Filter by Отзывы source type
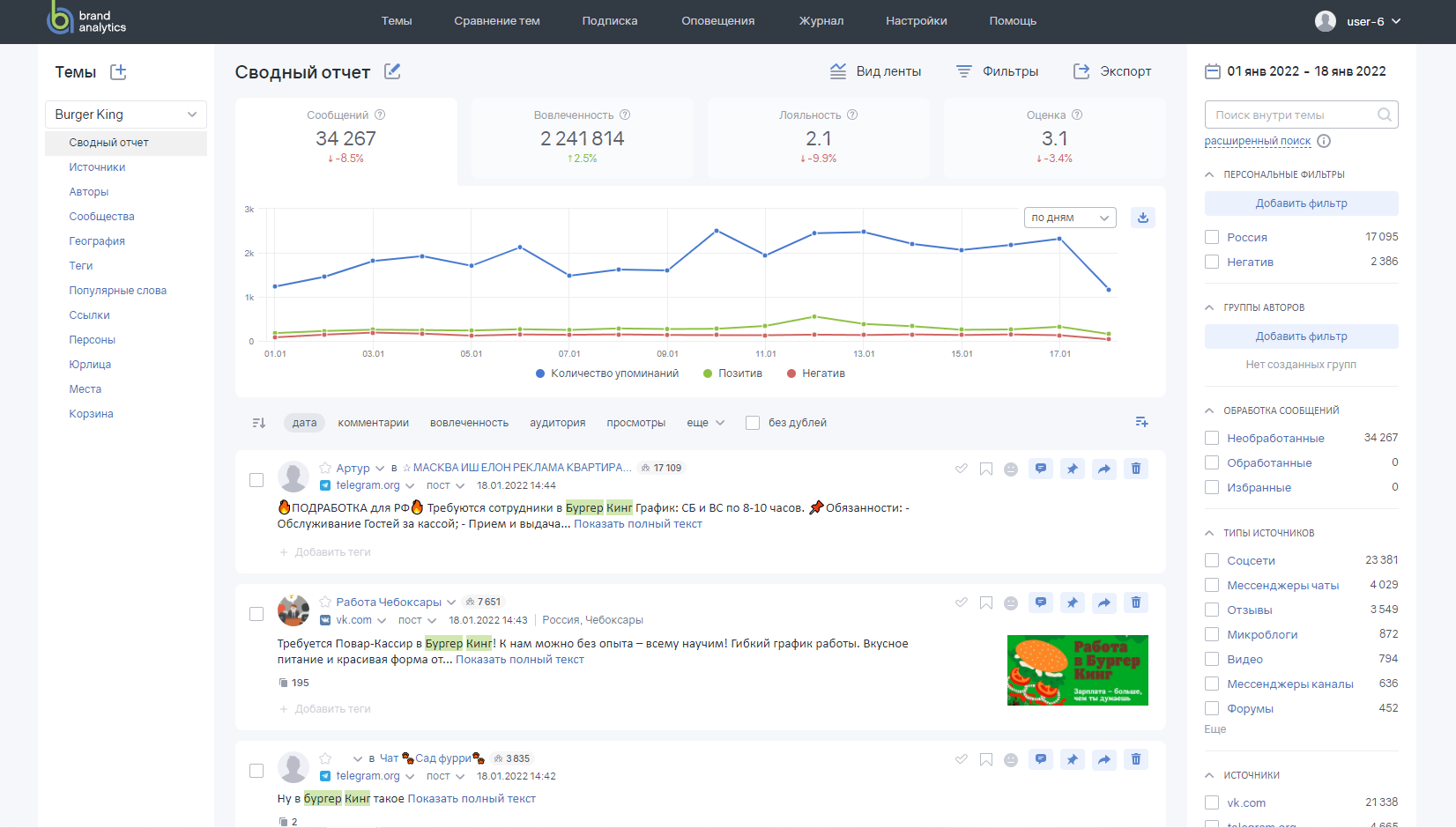Image resolution: width=1456 pixels, height=828 pixels. (x=1212, y=610)
